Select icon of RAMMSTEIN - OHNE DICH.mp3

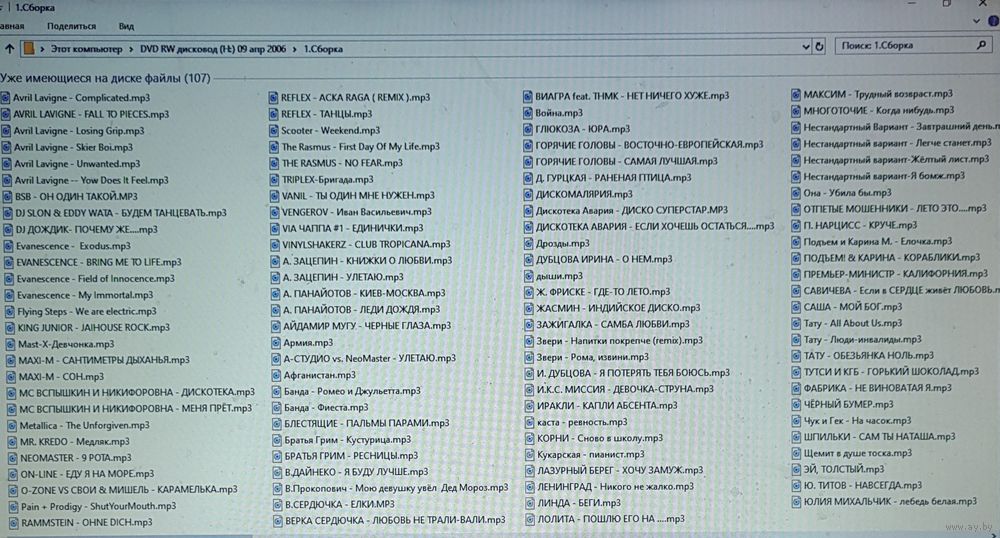pyautogui.click(x=13, y=523)
